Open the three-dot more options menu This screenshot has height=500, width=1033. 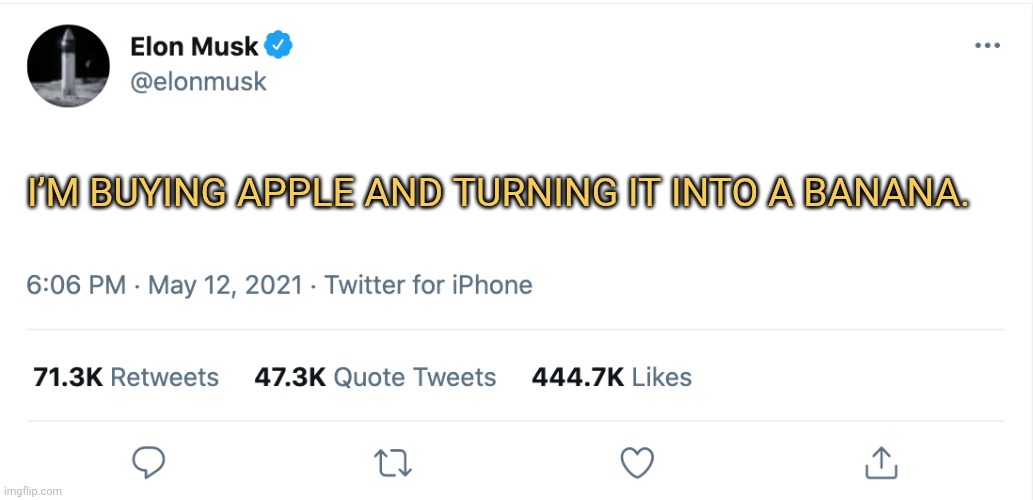click(988, 46)
